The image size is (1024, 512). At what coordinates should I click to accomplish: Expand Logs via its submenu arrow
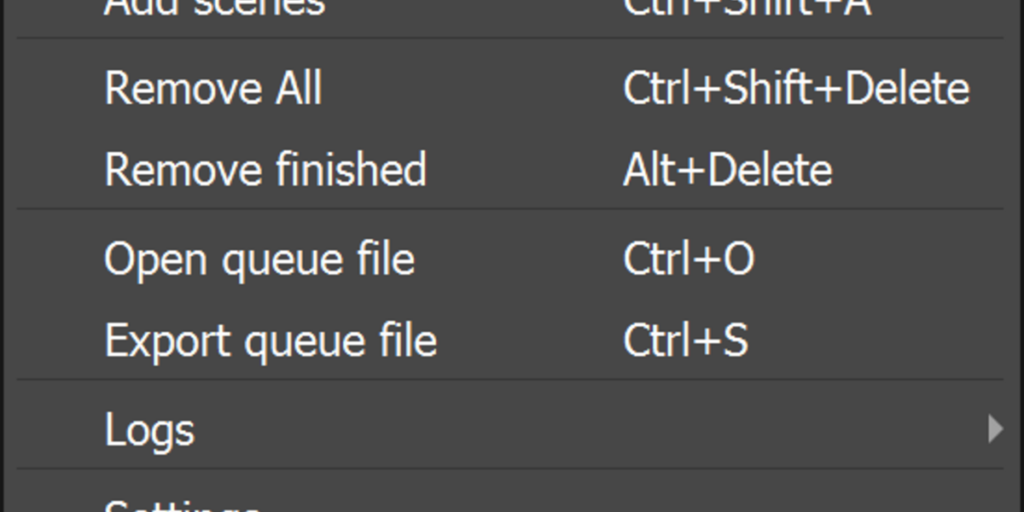(995, 429)
